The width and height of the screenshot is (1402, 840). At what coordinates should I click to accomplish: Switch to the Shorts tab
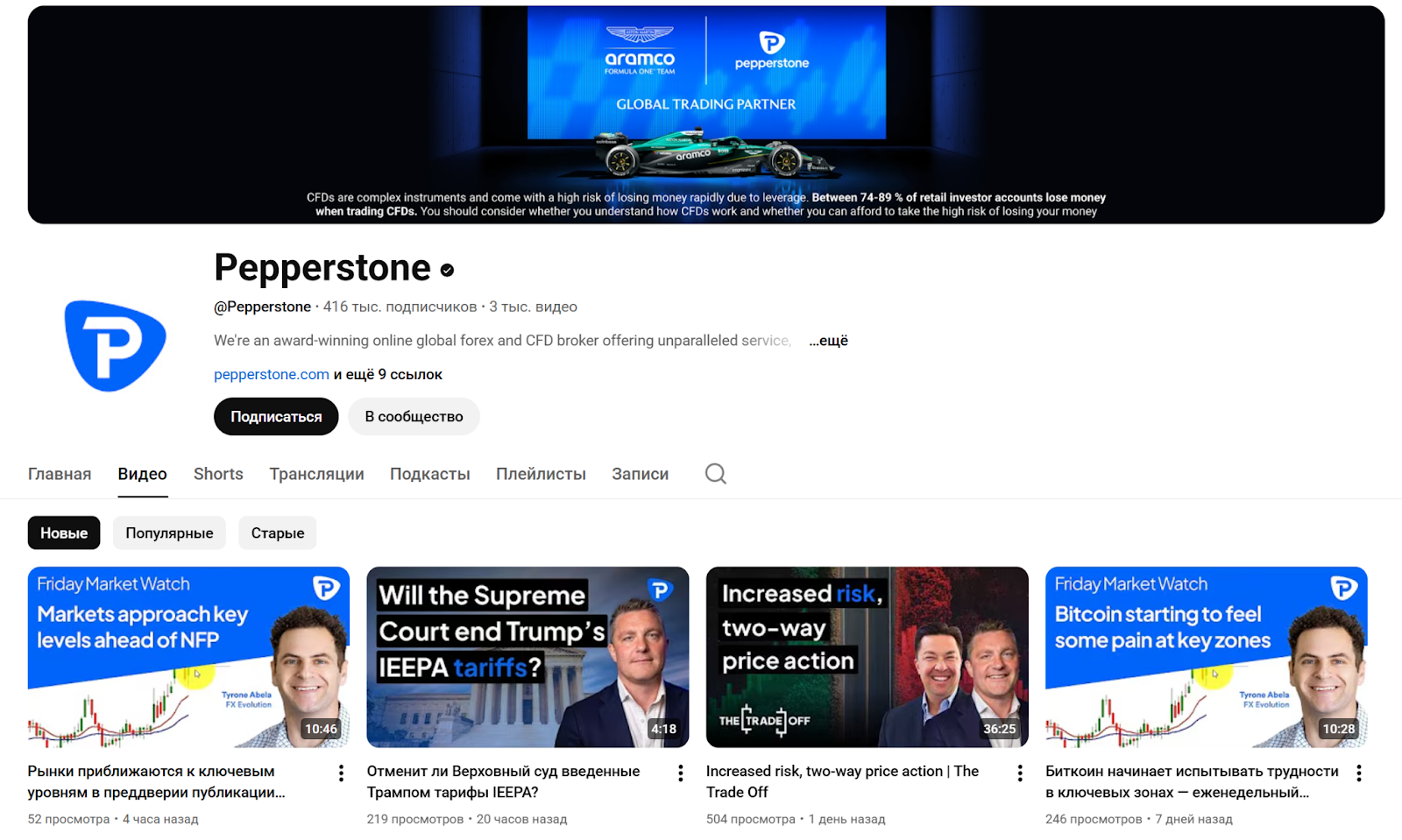[x=218, y=474]
